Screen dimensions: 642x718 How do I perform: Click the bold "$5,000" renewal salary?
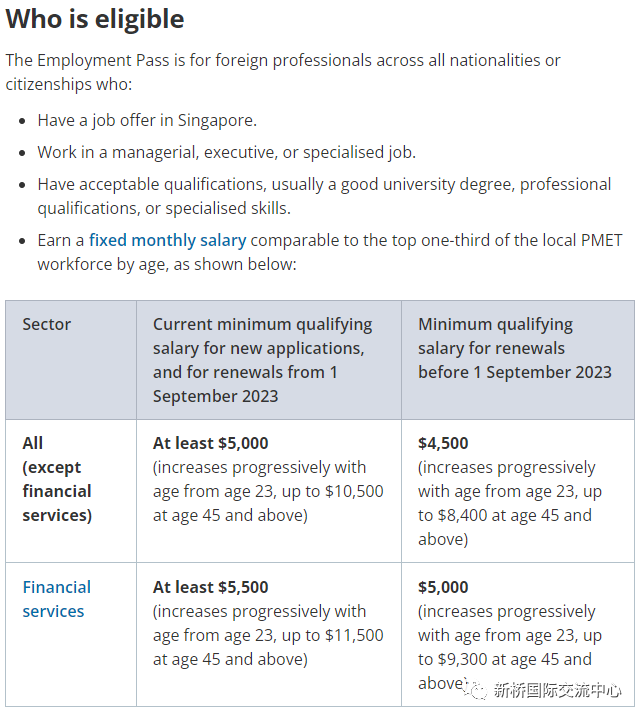[443, 587]
